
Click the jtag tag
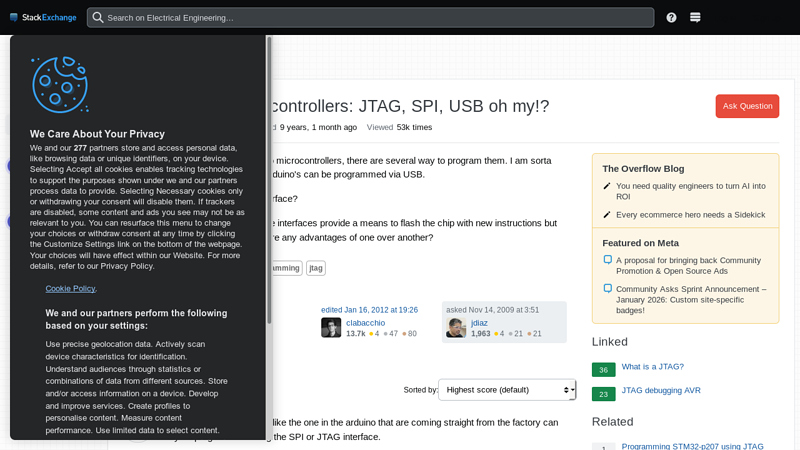pyautogui.click(x=316, y=268)
